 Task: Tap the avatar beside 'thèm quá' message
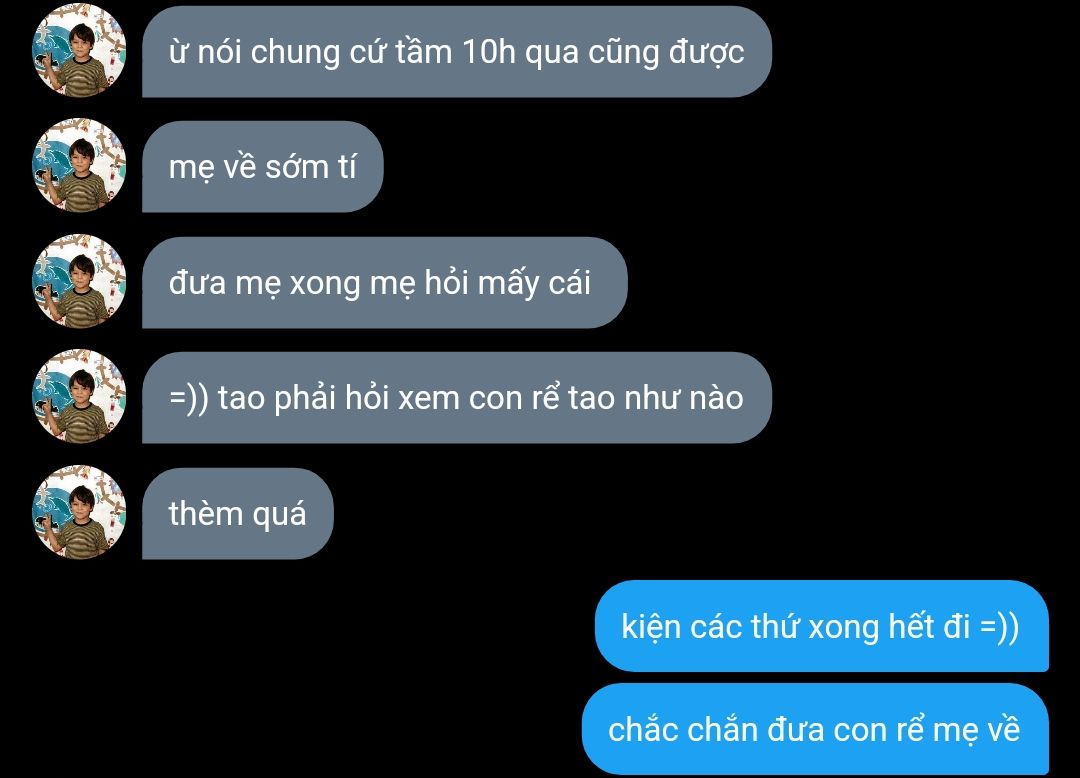79,512
